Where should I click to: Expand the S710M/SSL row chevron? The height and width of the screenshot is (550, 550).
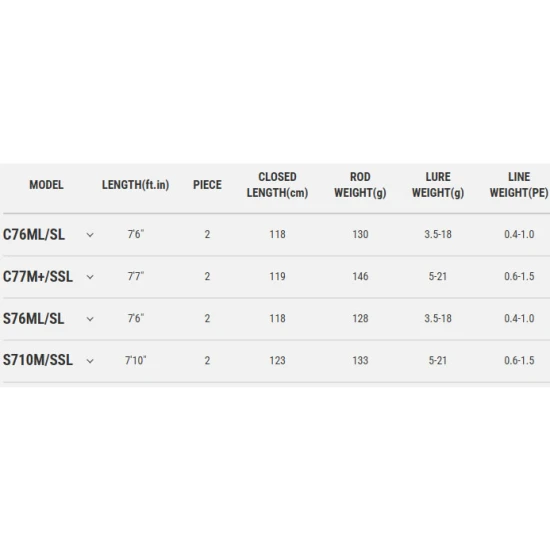(x=90, y=361)
